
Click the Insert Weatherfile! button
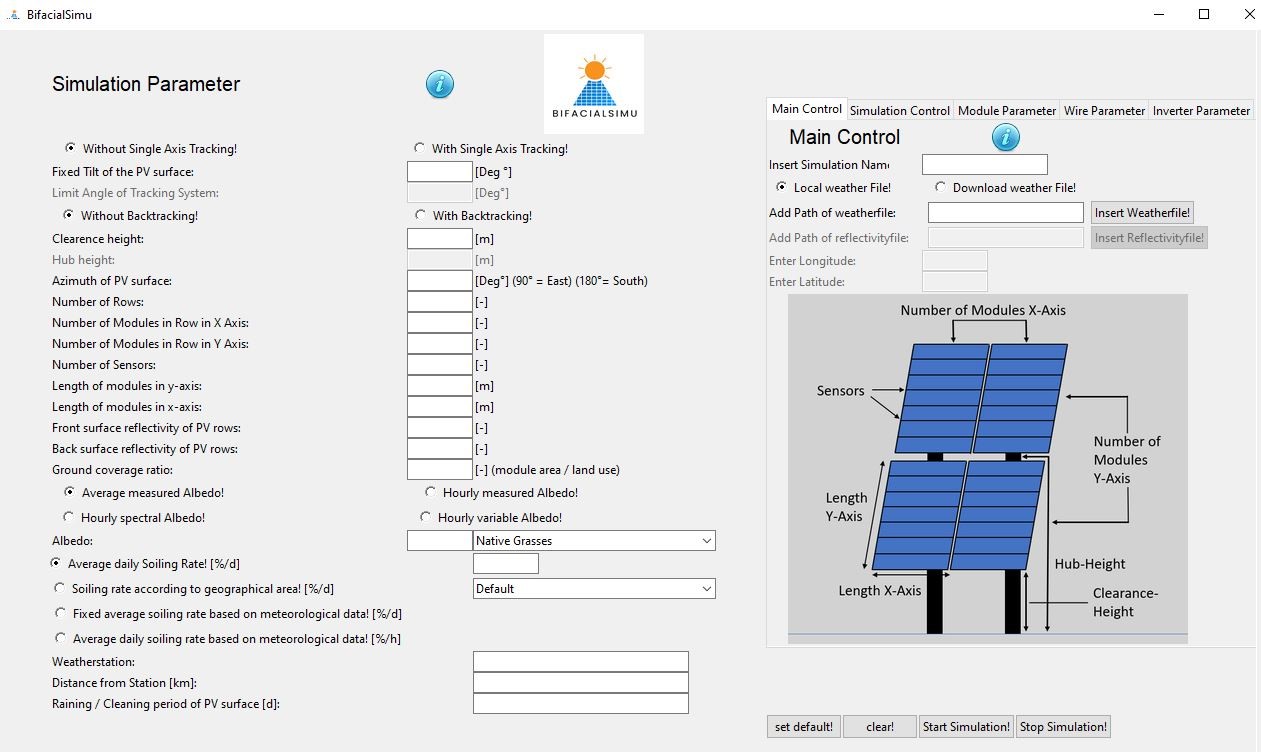[1142, 213]
